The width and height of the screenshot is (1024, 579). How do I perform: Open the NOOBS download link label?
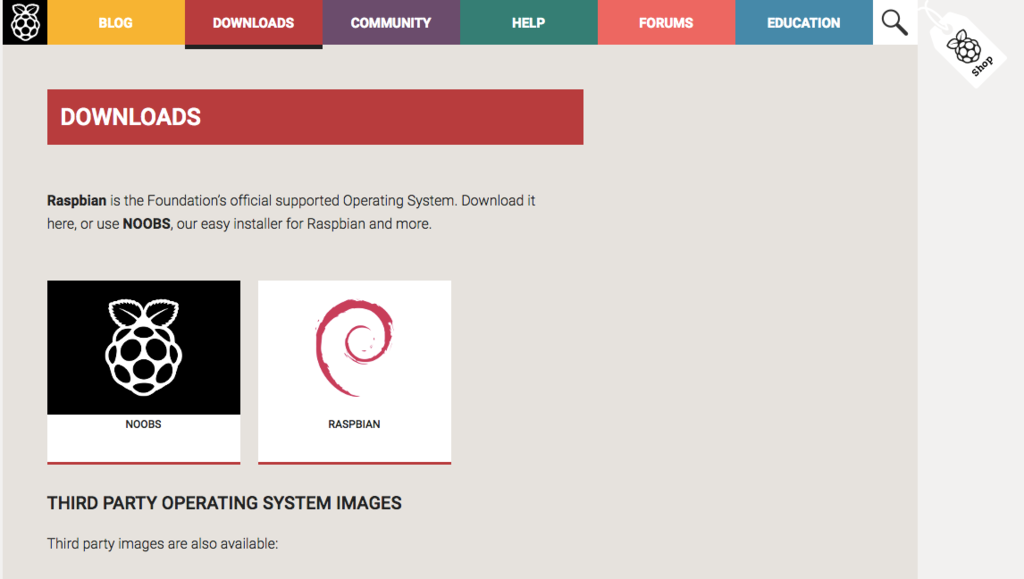point(144,424)
